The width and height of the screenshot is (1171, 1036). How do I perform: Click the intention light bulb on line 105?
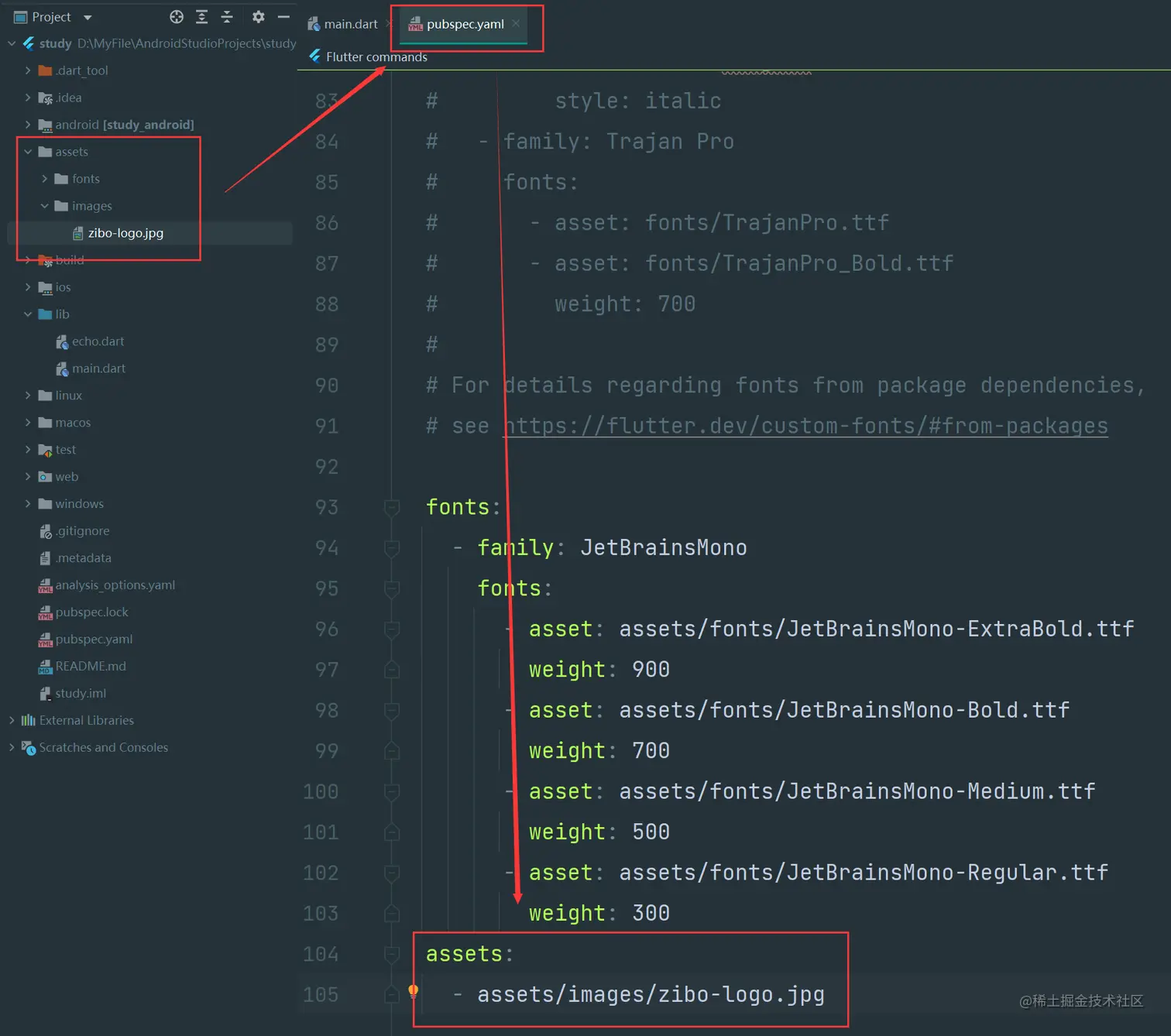pos(414,991)
